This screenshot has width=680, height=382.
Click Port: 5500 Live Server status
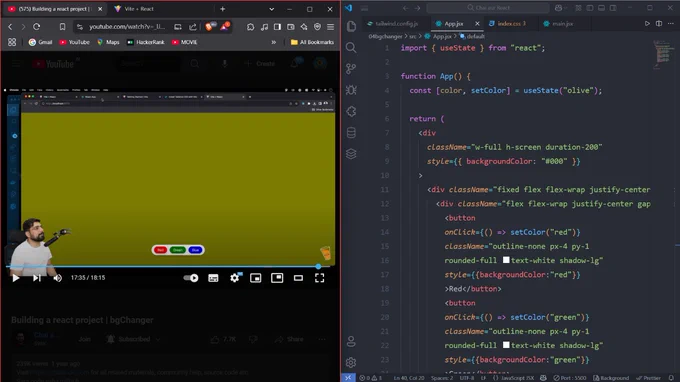point(570,378)
